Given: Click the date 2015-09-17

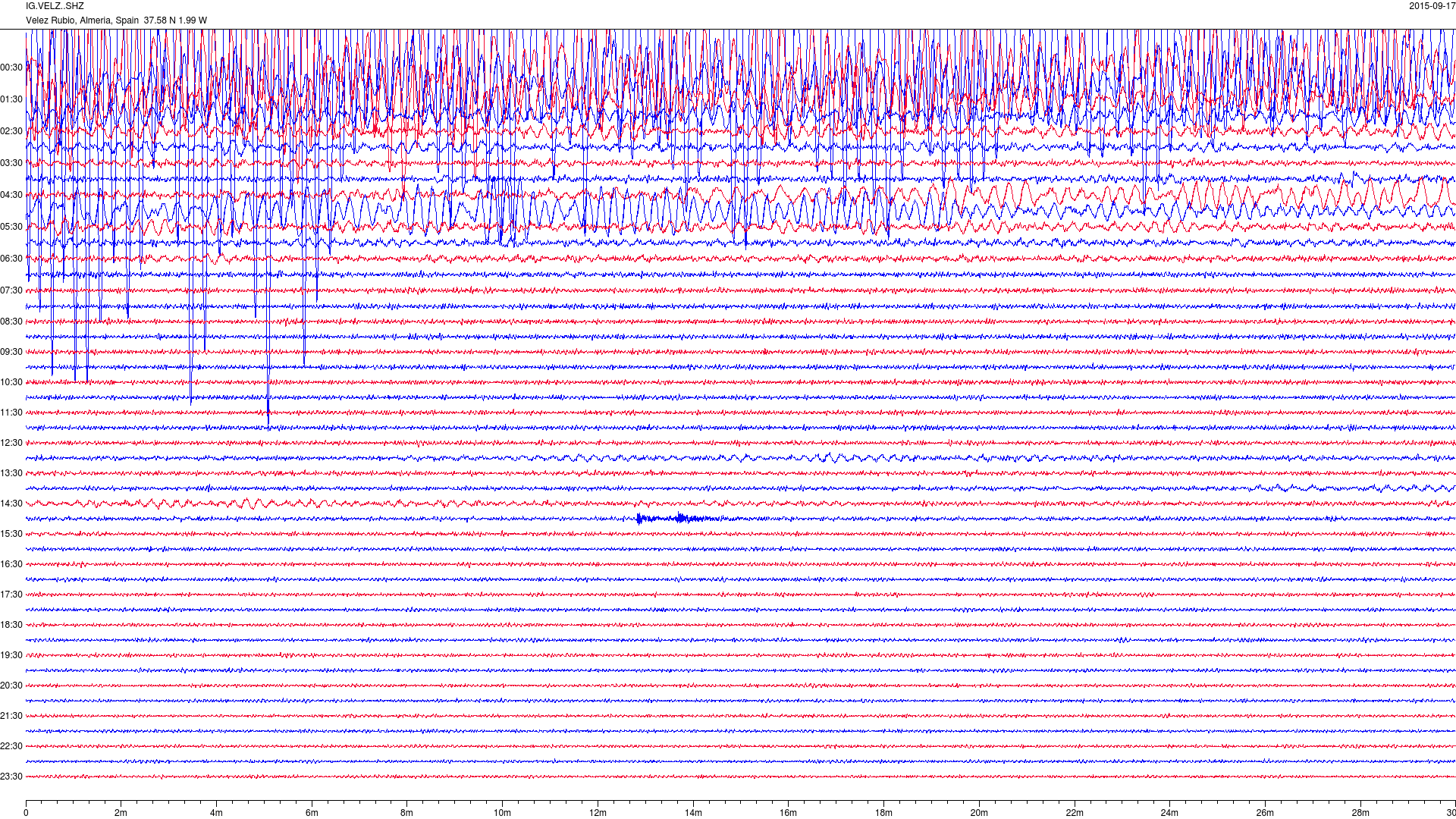Looking at the screenshot, I should (x=1432, y=6).
